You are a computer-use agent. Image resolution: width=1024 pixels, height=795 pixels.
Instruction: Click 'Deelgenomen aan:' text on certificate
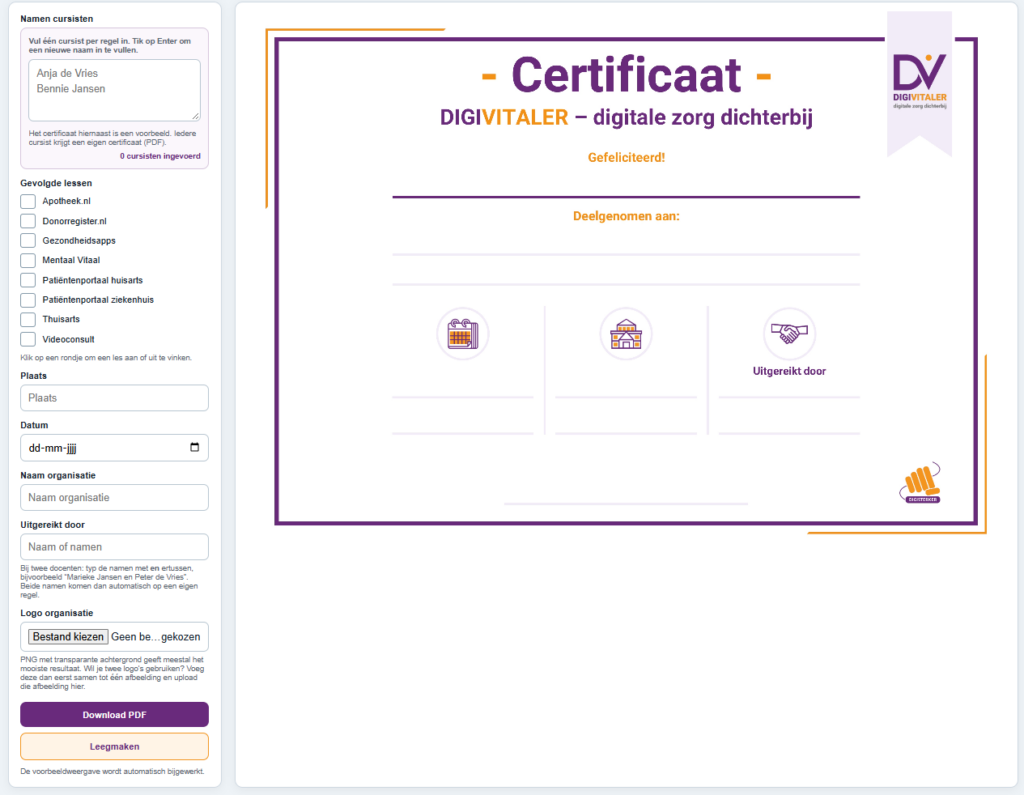click(626, 216)
